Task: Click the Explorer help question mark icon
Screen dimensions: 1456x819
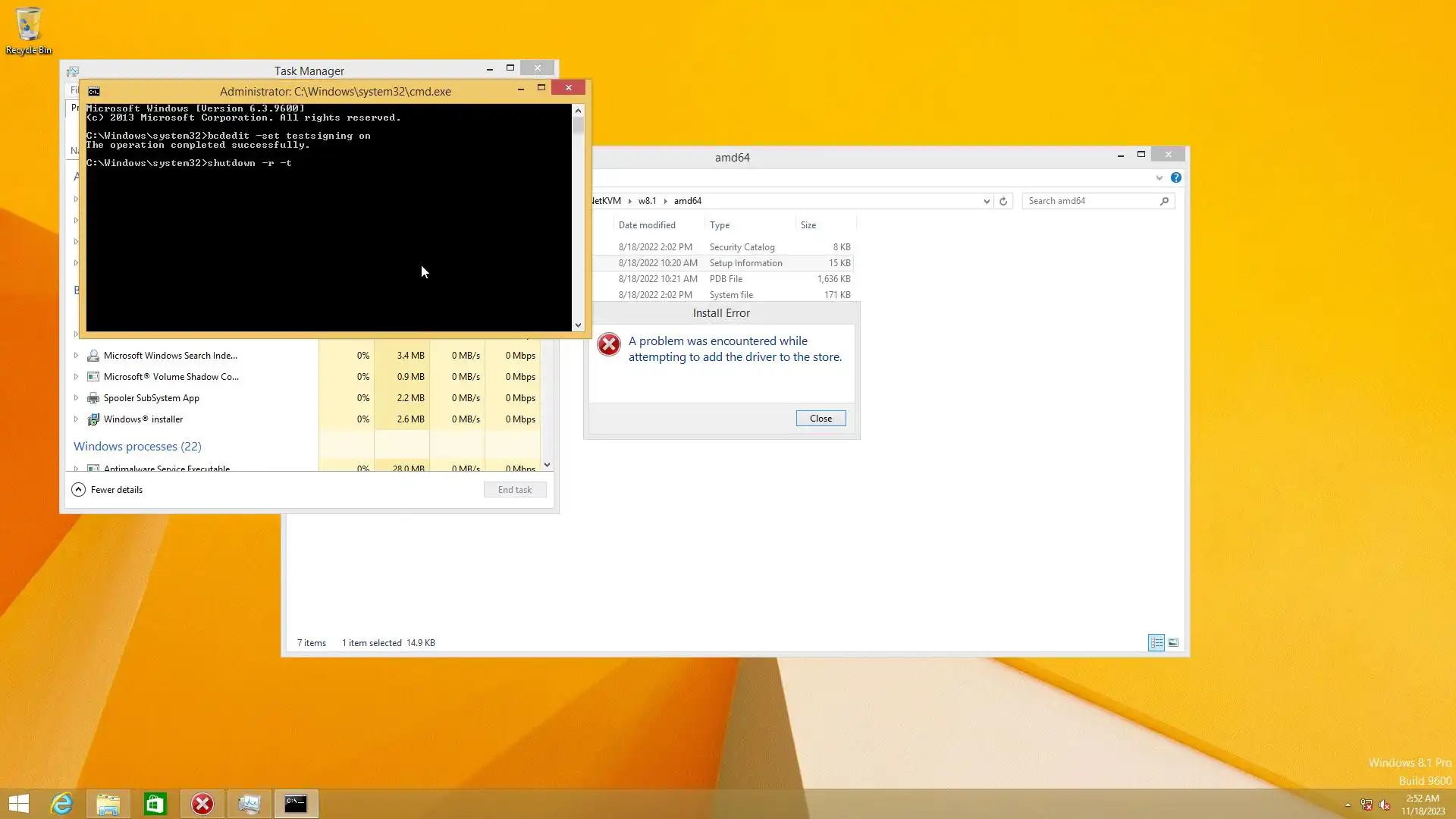Action: [1175, 177]
